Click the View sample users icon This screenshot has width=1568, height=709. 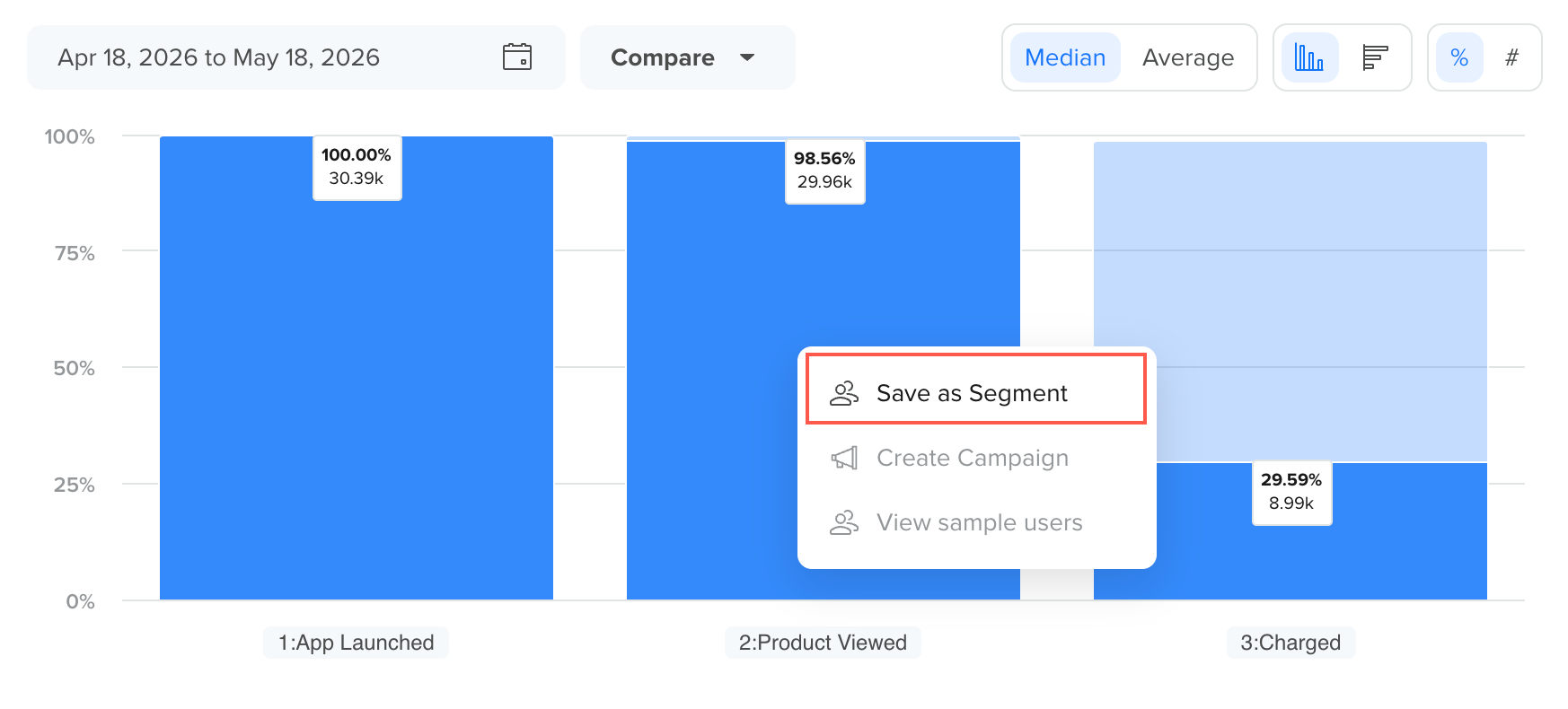click(844, 522)
